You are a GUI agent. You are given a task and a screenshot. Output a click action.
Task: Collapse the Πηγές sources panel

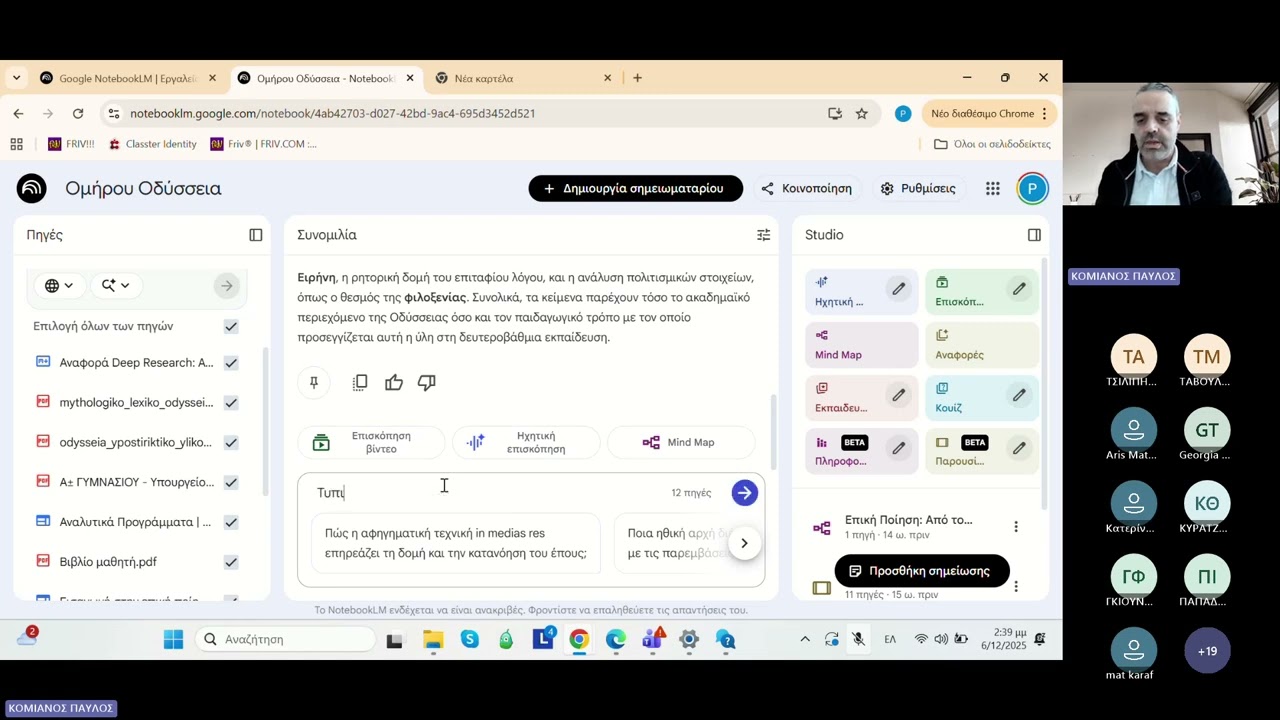256,235
